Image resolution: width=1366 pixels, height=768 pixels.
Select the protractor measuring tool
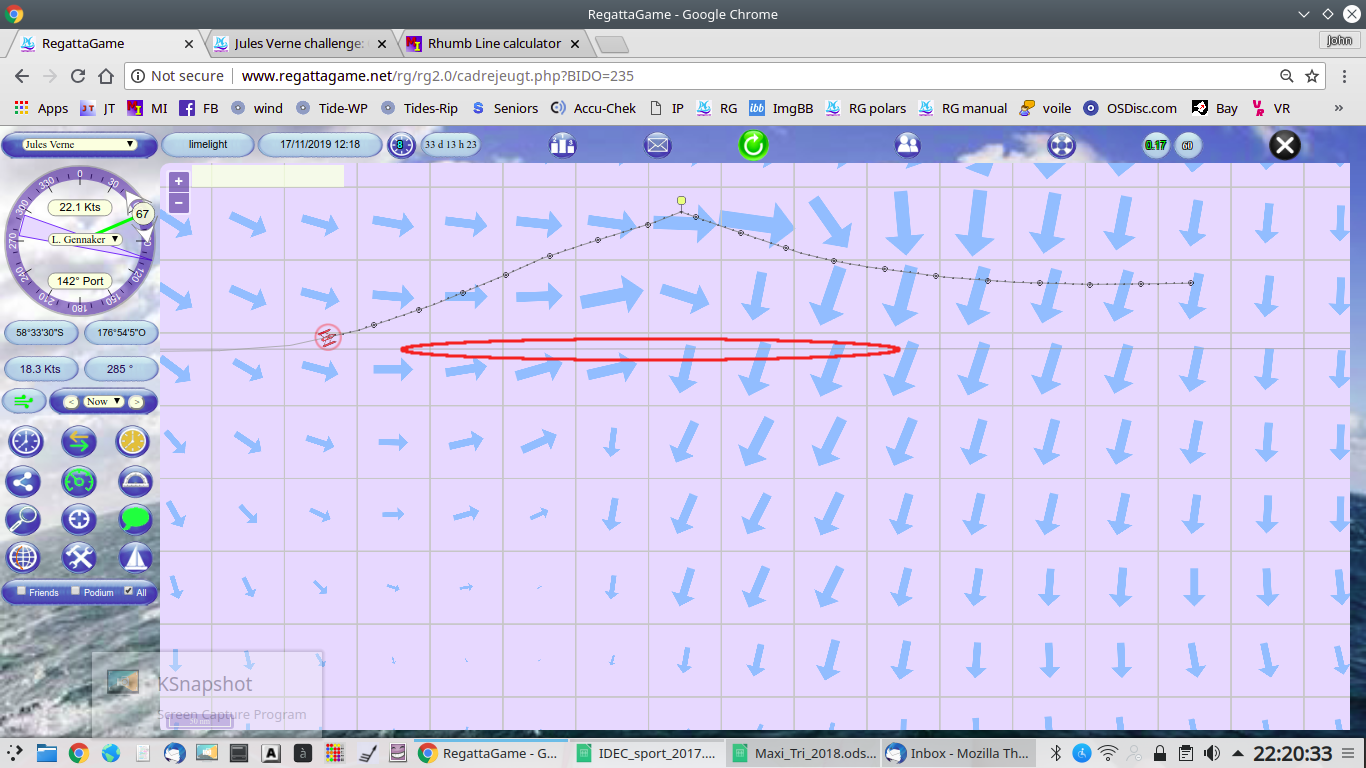point(134,481)
